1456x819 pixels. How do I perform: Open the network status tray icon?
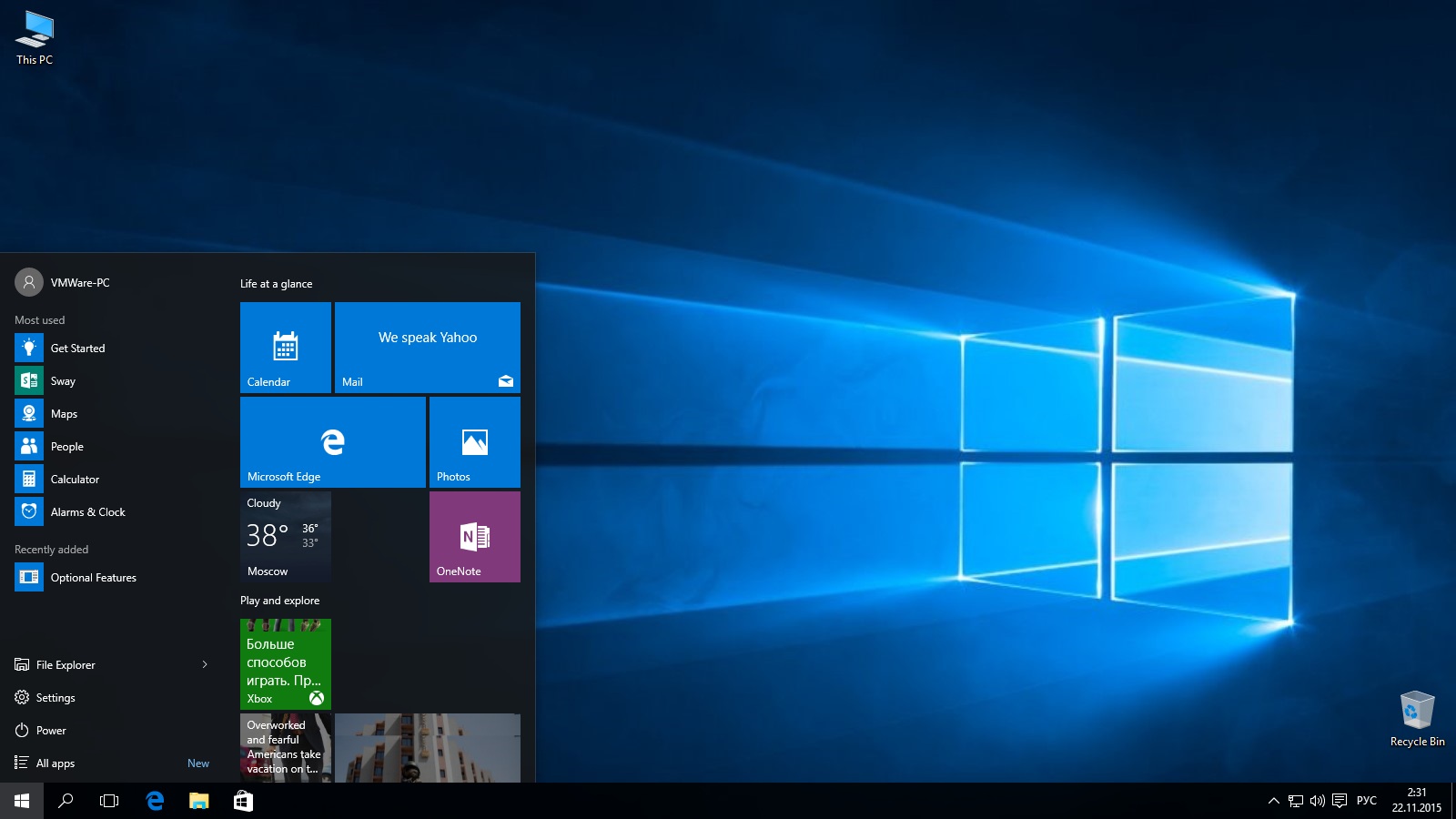[1296, 801]
